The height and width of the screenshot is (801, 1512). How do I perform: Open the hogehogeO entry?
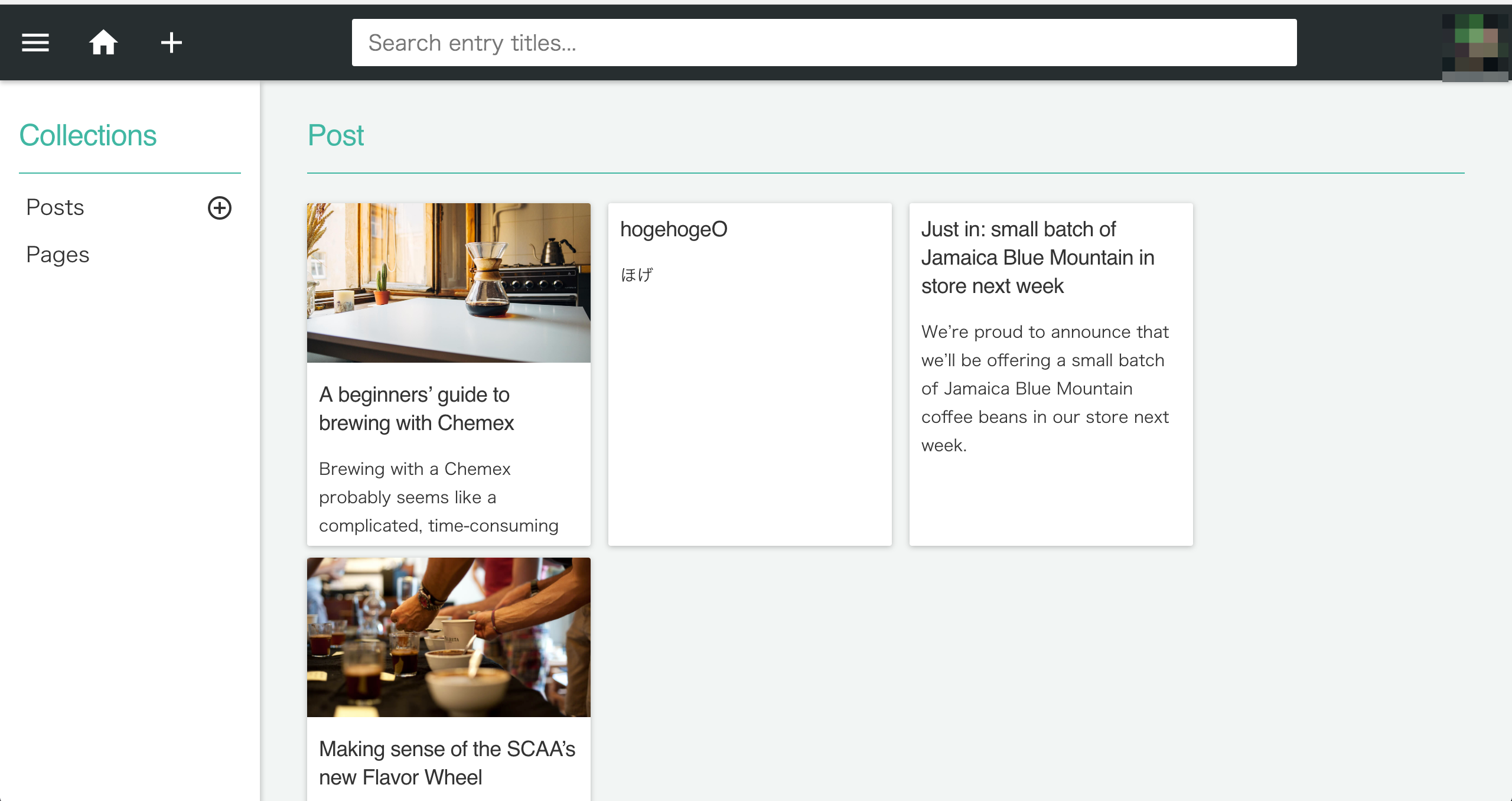coord(674,229)
